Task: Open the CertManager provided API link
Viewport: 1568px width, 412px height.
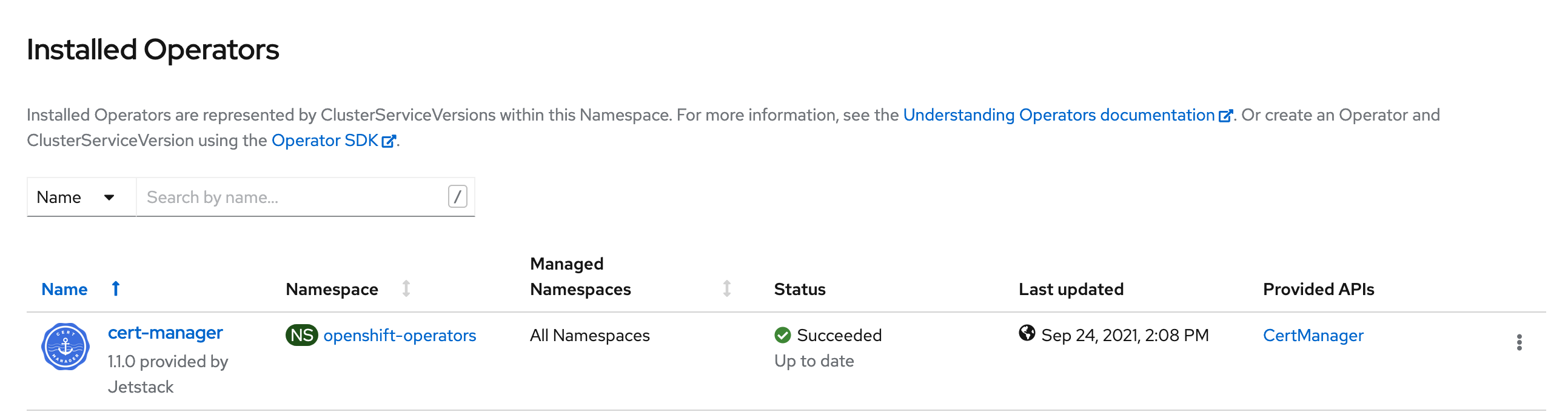Action: pyautogui.click(x=1313, y=335)
